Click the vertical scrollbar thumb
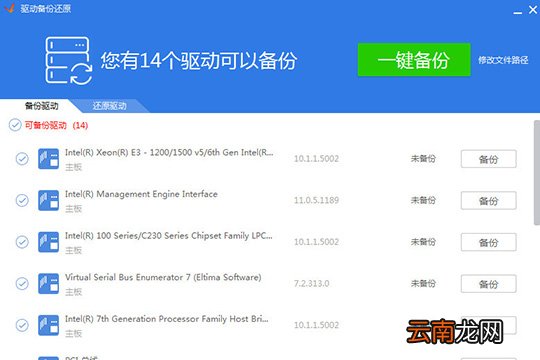The image size is (540, 360). pyautogui.click(x=537, y=173)
